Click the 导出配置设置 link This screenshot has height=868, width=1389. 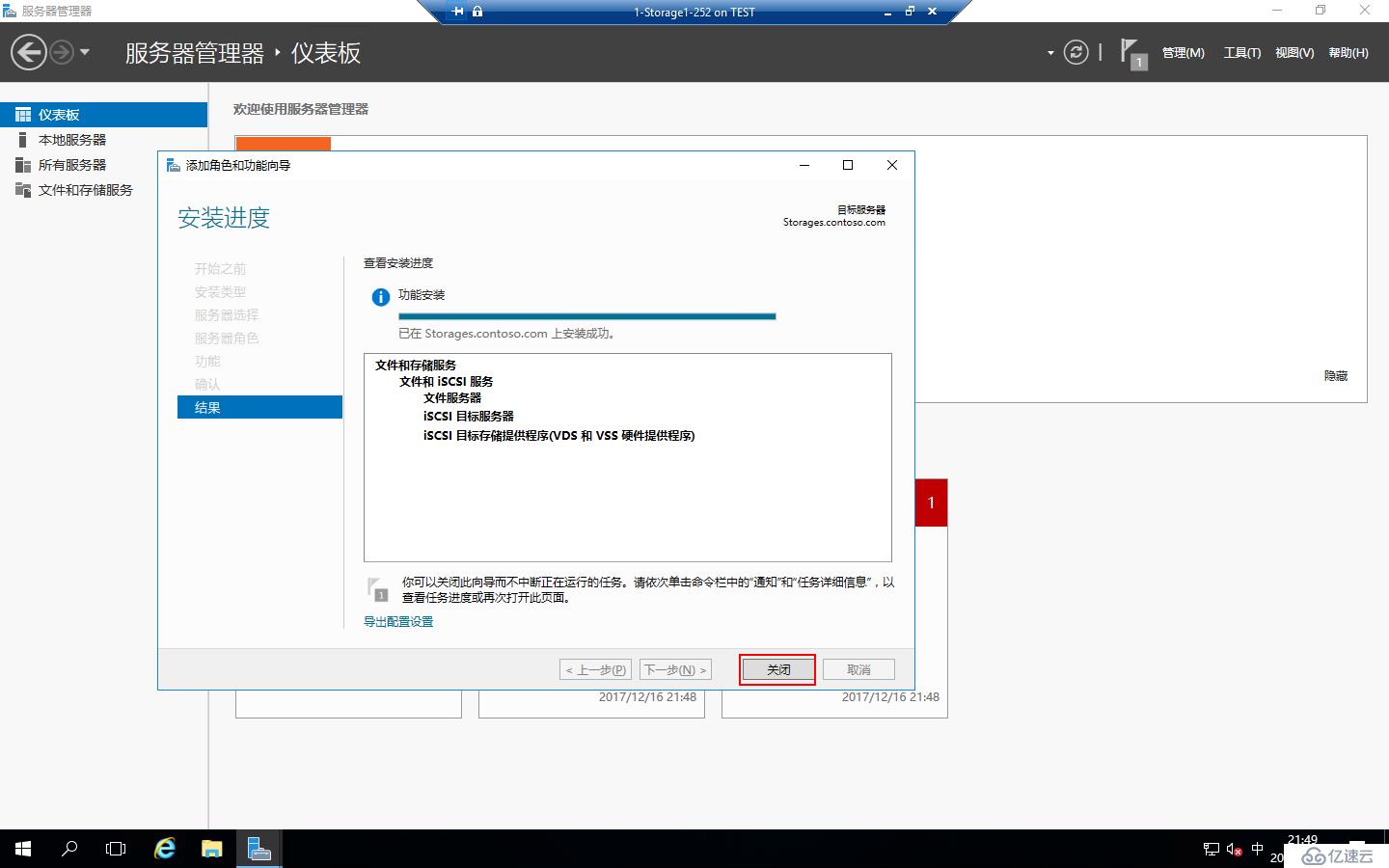398,622
